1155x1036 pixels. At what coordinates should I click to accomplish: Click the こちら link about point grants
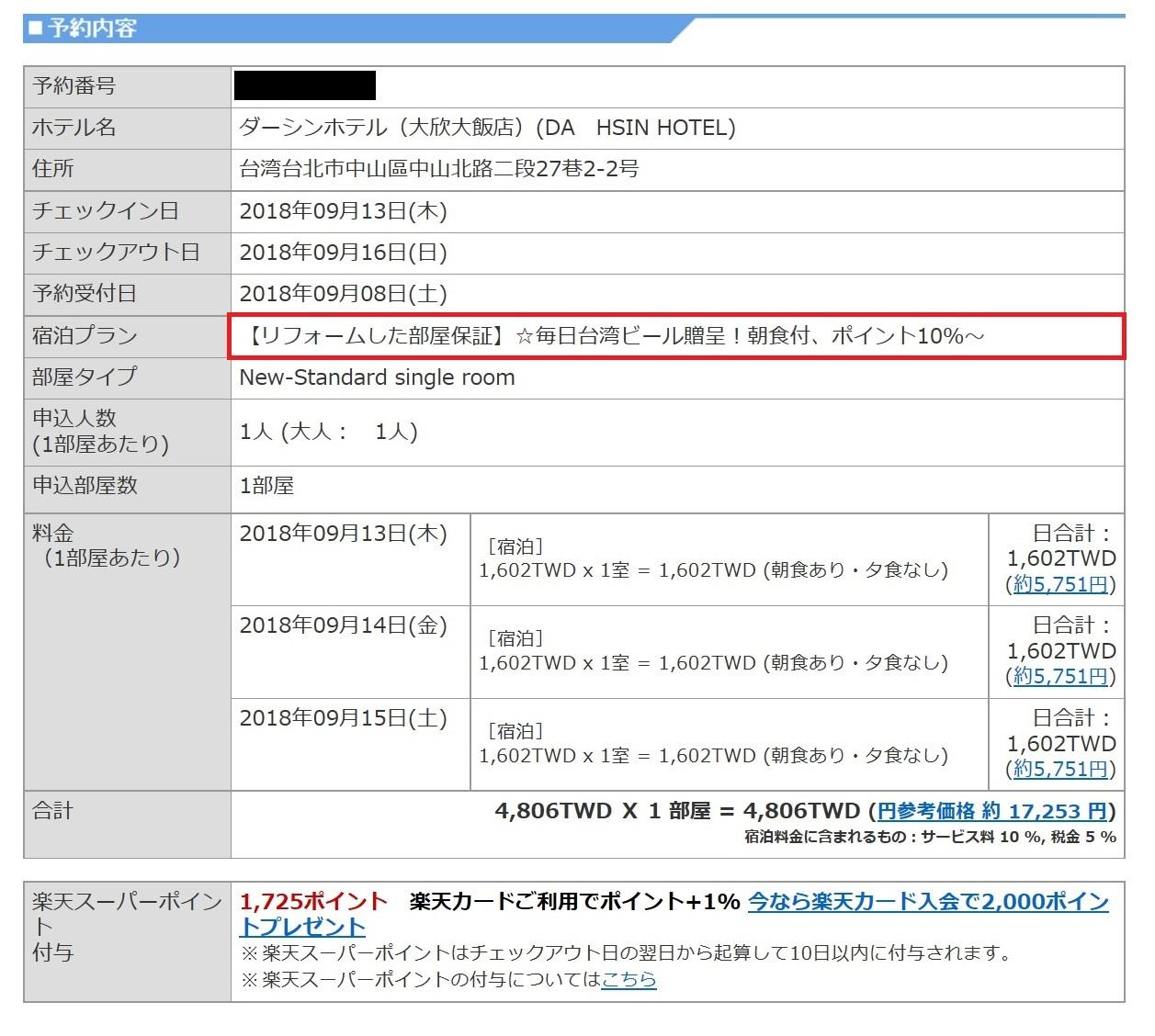tap(628, 980)
